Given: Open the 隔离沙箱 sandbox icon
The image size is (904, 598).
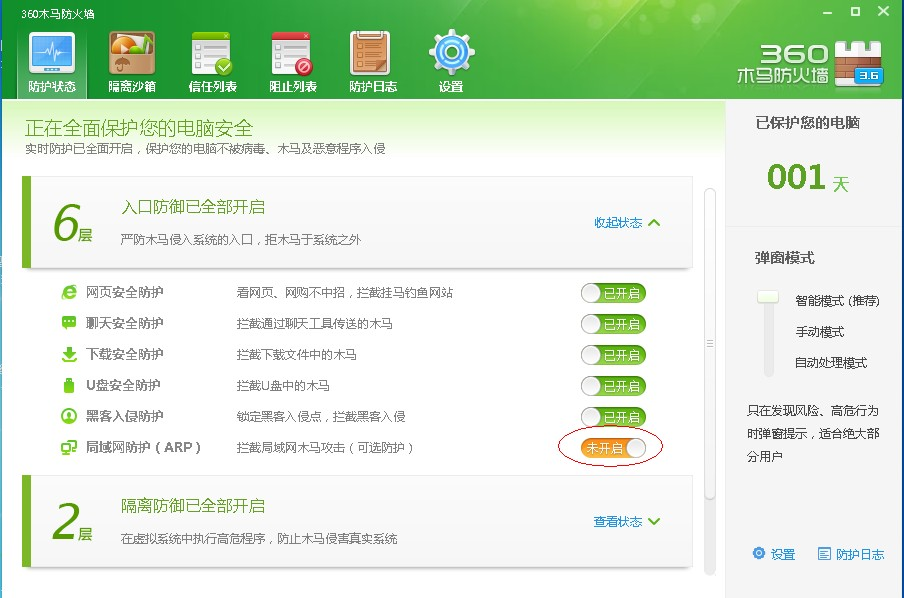Looking at the screenshot, I should click(x=132, y=53).
